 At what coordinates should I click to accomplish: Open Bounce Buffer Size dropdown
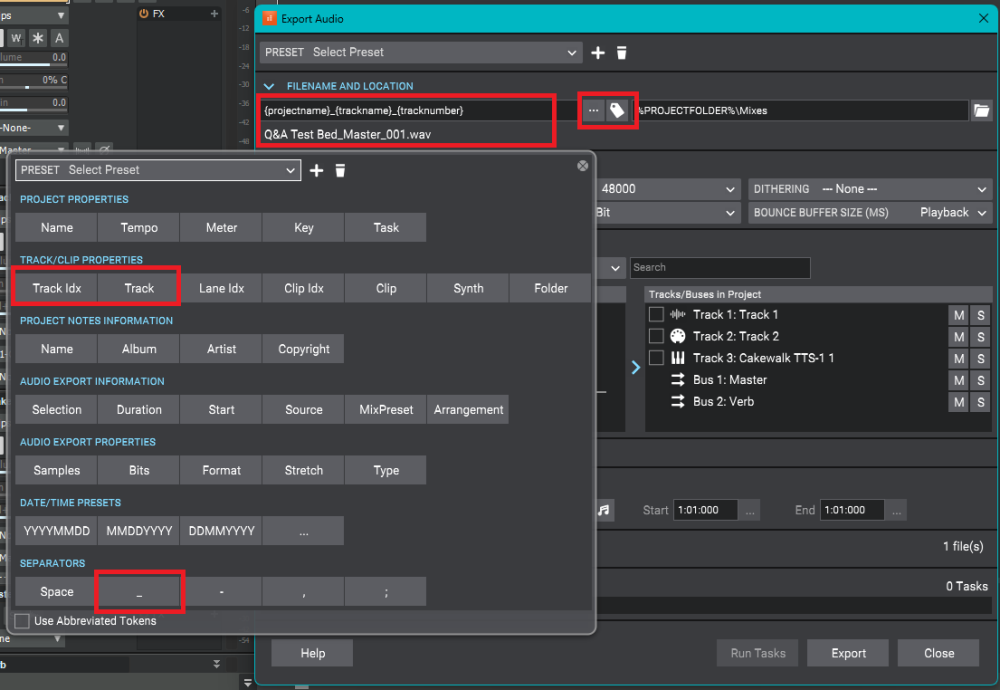[870, 212]
